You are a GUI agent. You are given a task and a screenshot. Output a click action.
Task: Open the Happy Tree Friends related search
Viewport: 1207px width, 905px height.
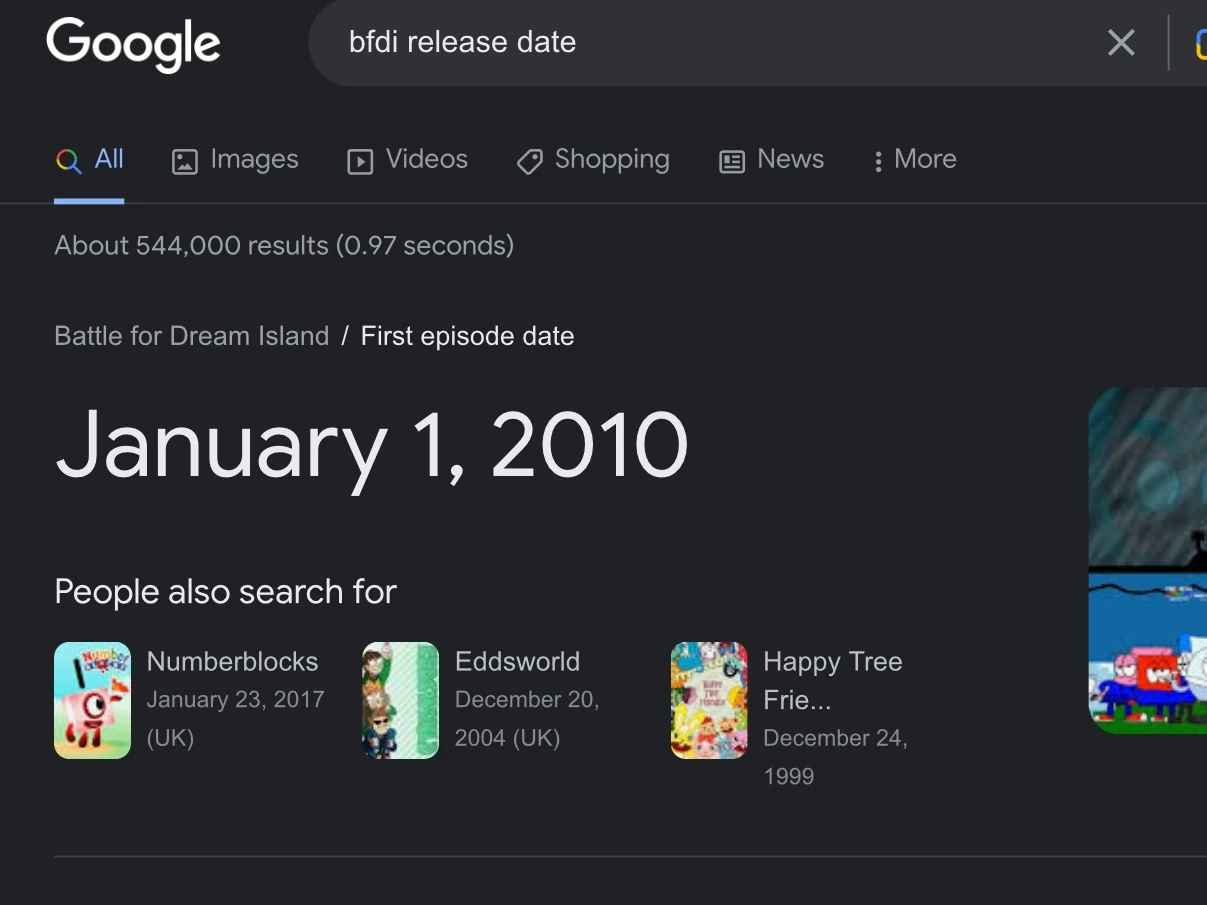(832, 662)
